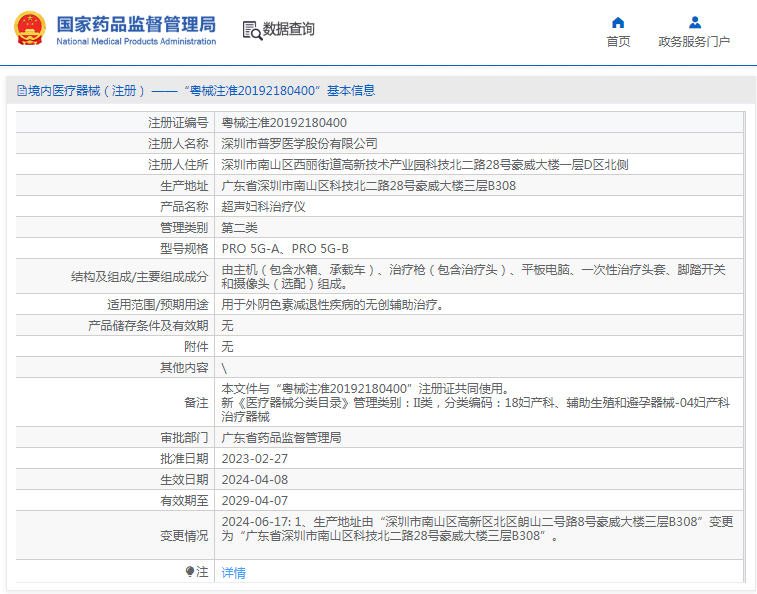Click the backslash value for 其他内容
Image resolution: width=757 pixels, height=594 pixels.
[224, 368]
